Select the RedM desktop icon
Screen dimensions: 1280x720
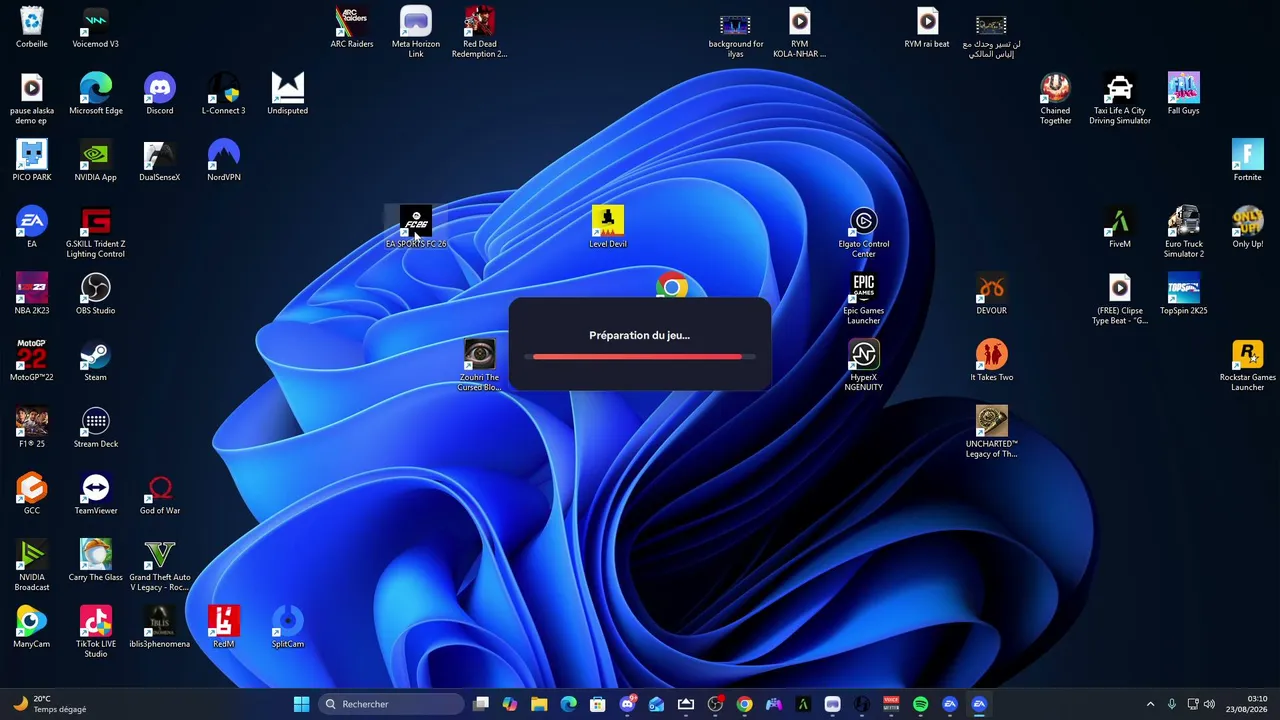click(x=224, y=628)
